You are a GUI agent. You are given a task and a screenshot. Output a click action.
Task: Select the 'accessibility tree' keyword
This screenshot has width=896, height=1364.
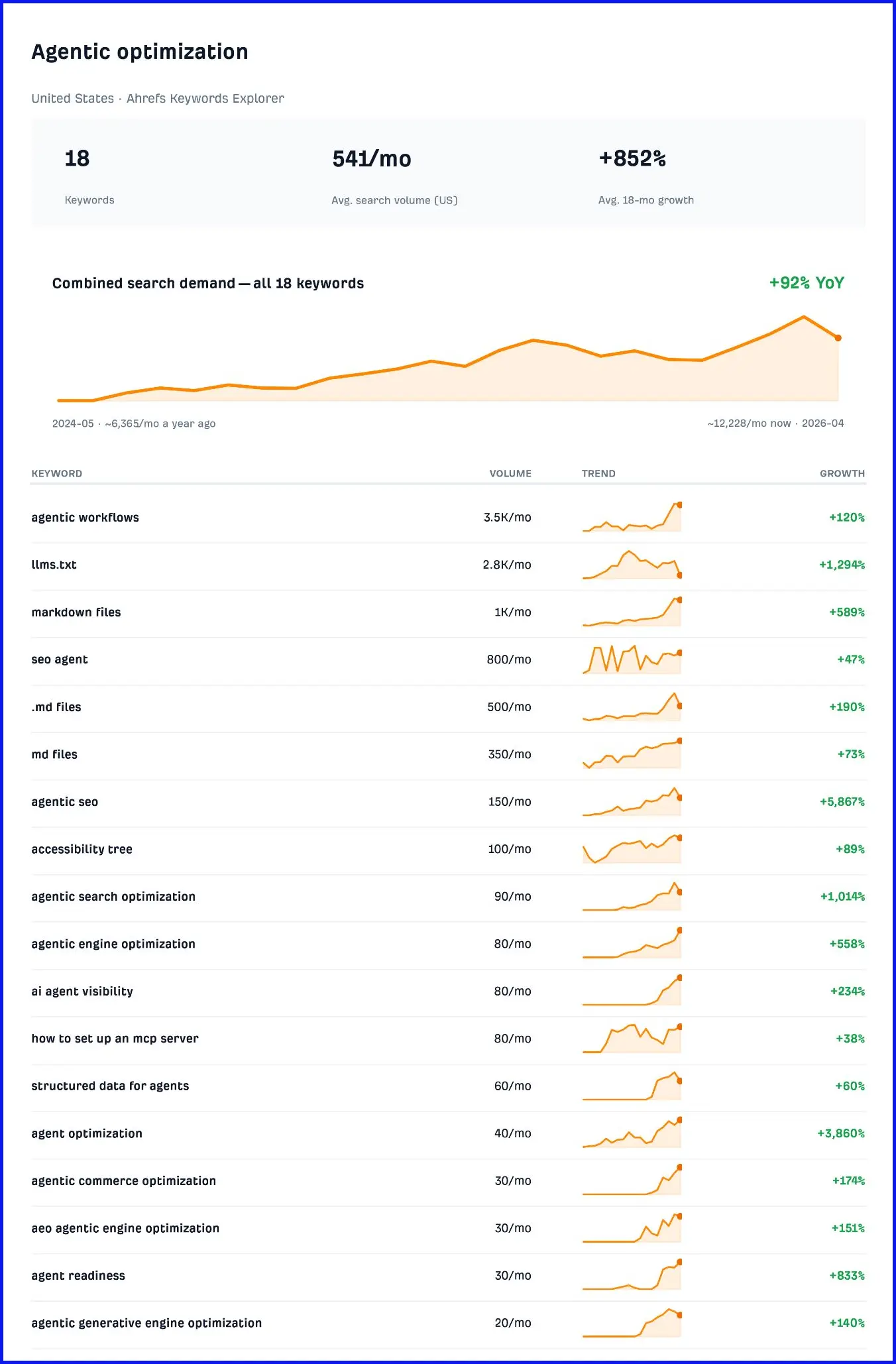[82, 849]
